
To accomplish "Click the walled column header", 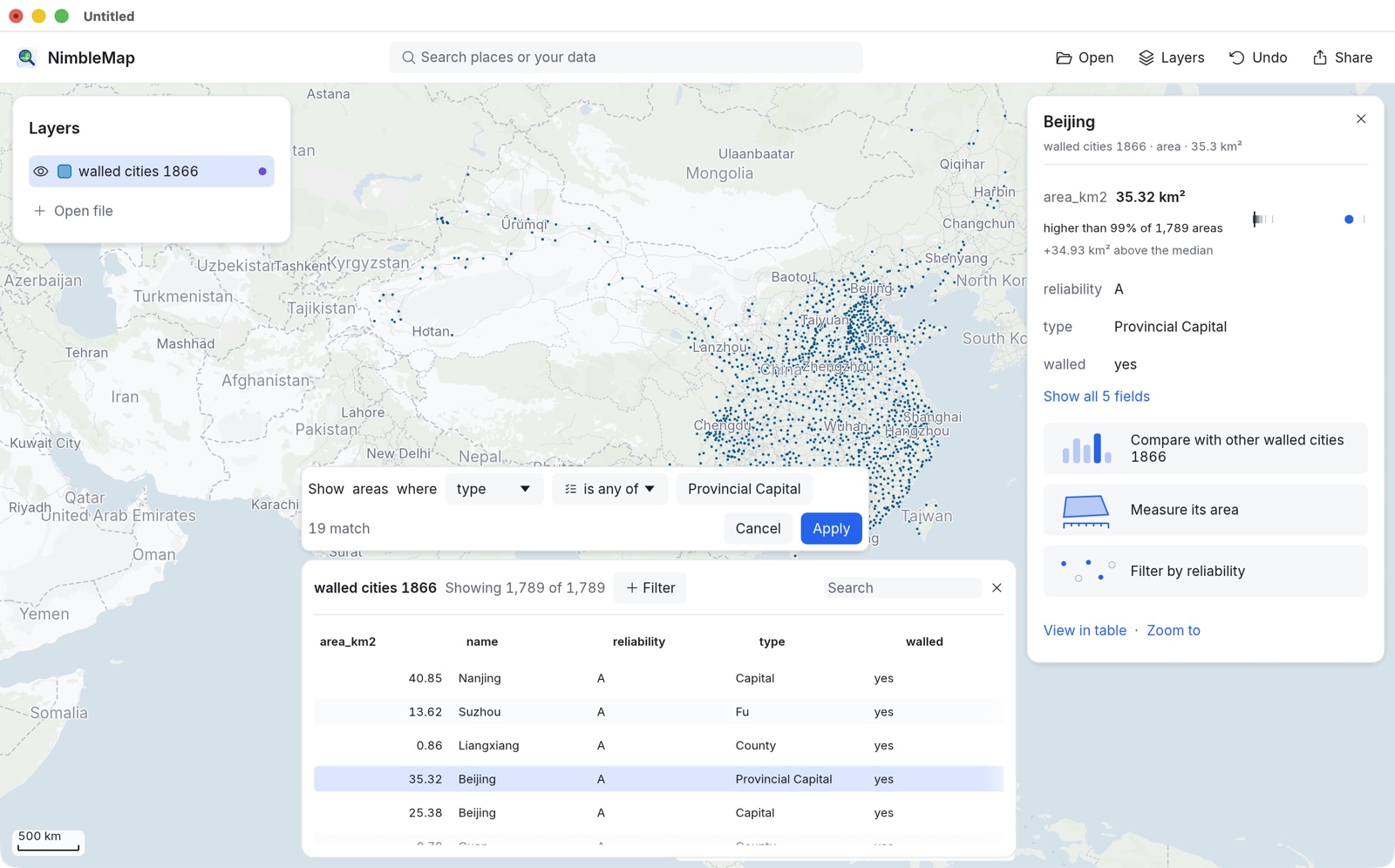I will pos(924,641).
